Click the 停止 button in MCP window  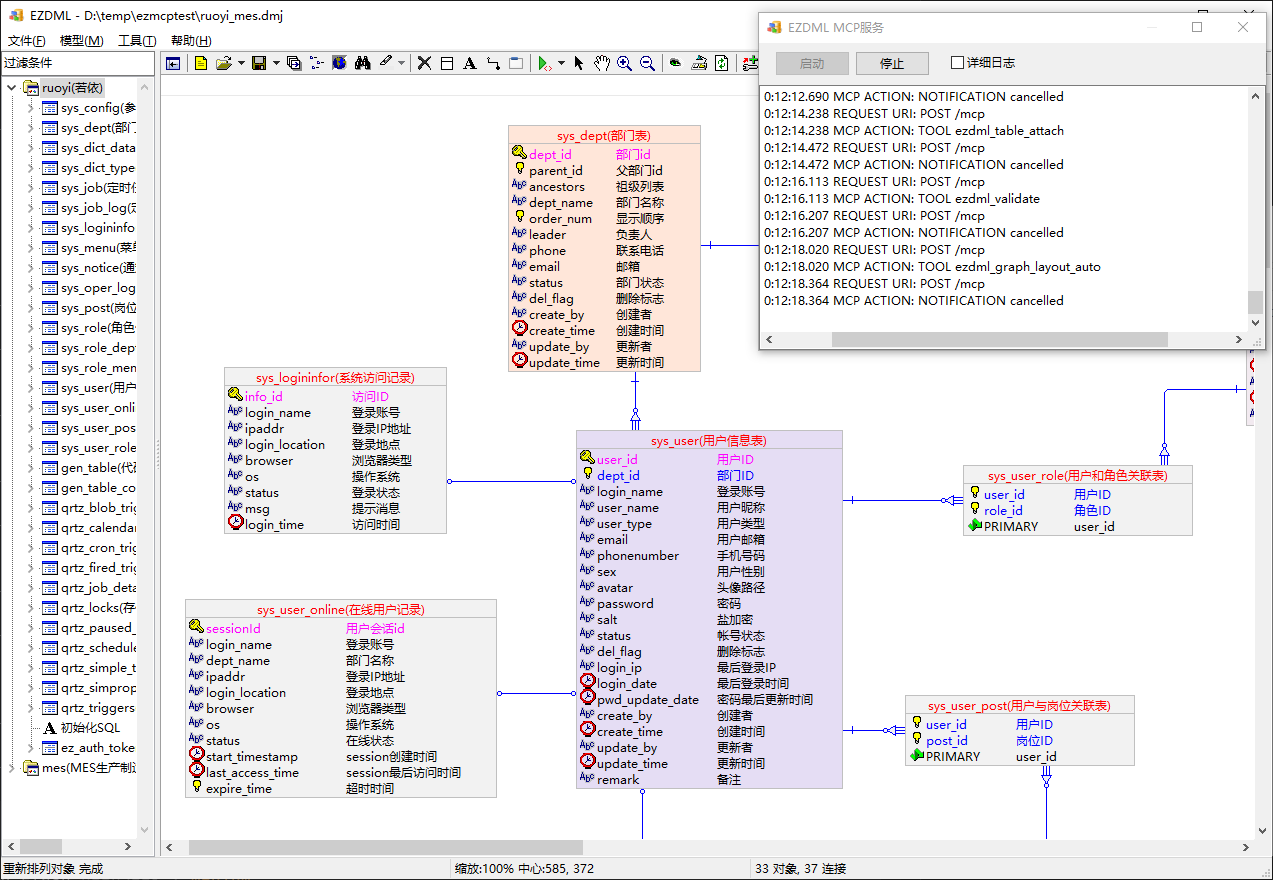[892, 63]
